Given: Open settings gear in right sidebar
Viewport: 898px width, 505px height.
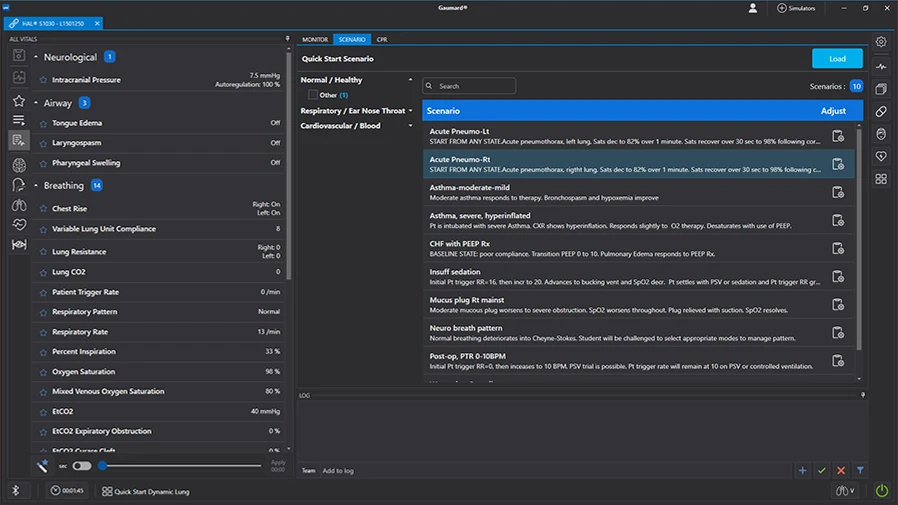Looking at the screenshot, I should point(881,42).
